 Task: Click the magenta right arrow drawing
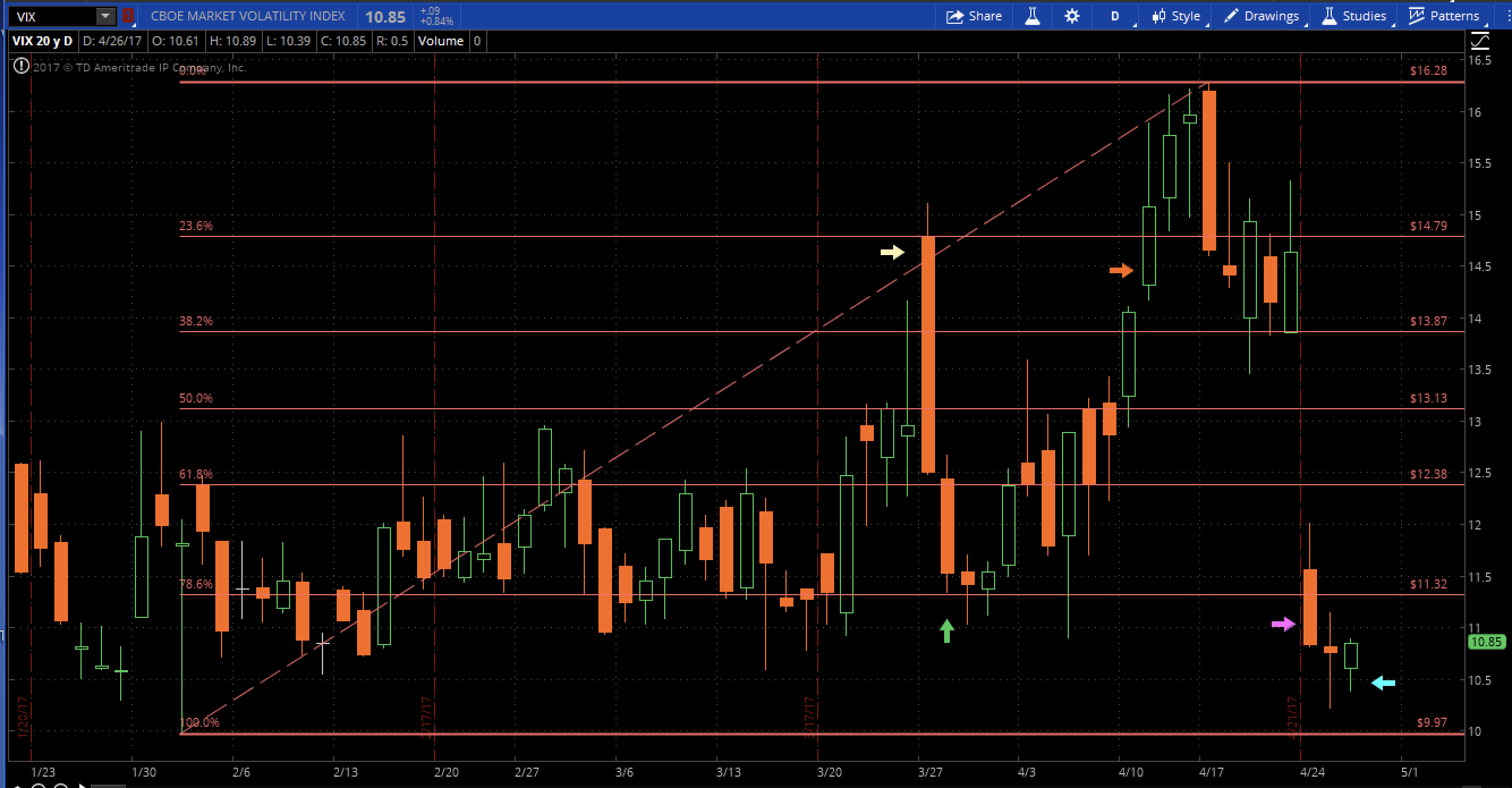(1283, 624)
